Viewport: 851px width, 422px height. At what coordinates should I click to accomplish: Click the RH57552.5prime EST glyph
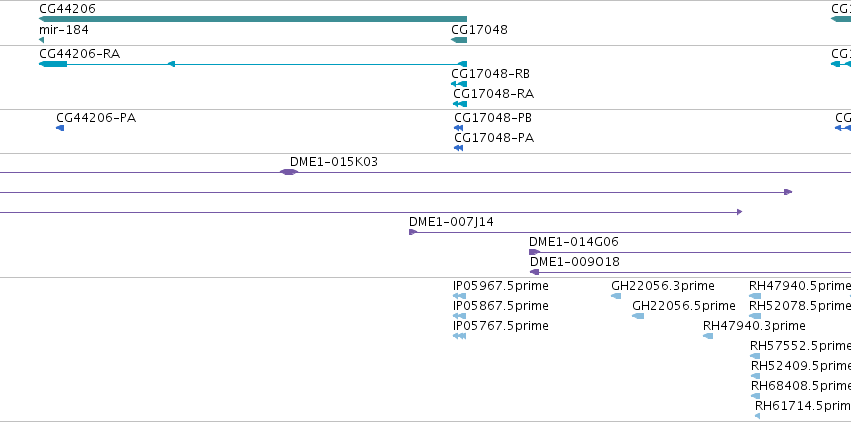click(755, 356)
